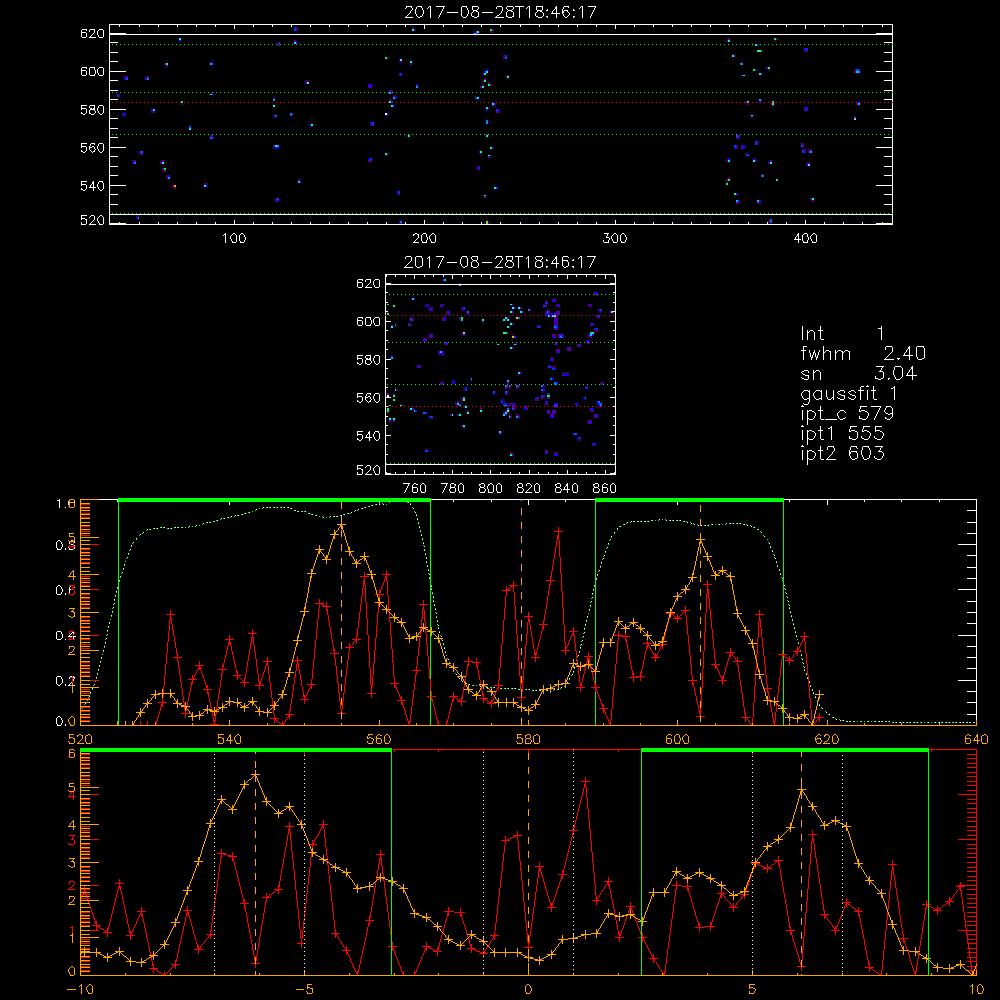
Task: Click orange x-axis label 580 on the profile plot
Action: (528, 740)
